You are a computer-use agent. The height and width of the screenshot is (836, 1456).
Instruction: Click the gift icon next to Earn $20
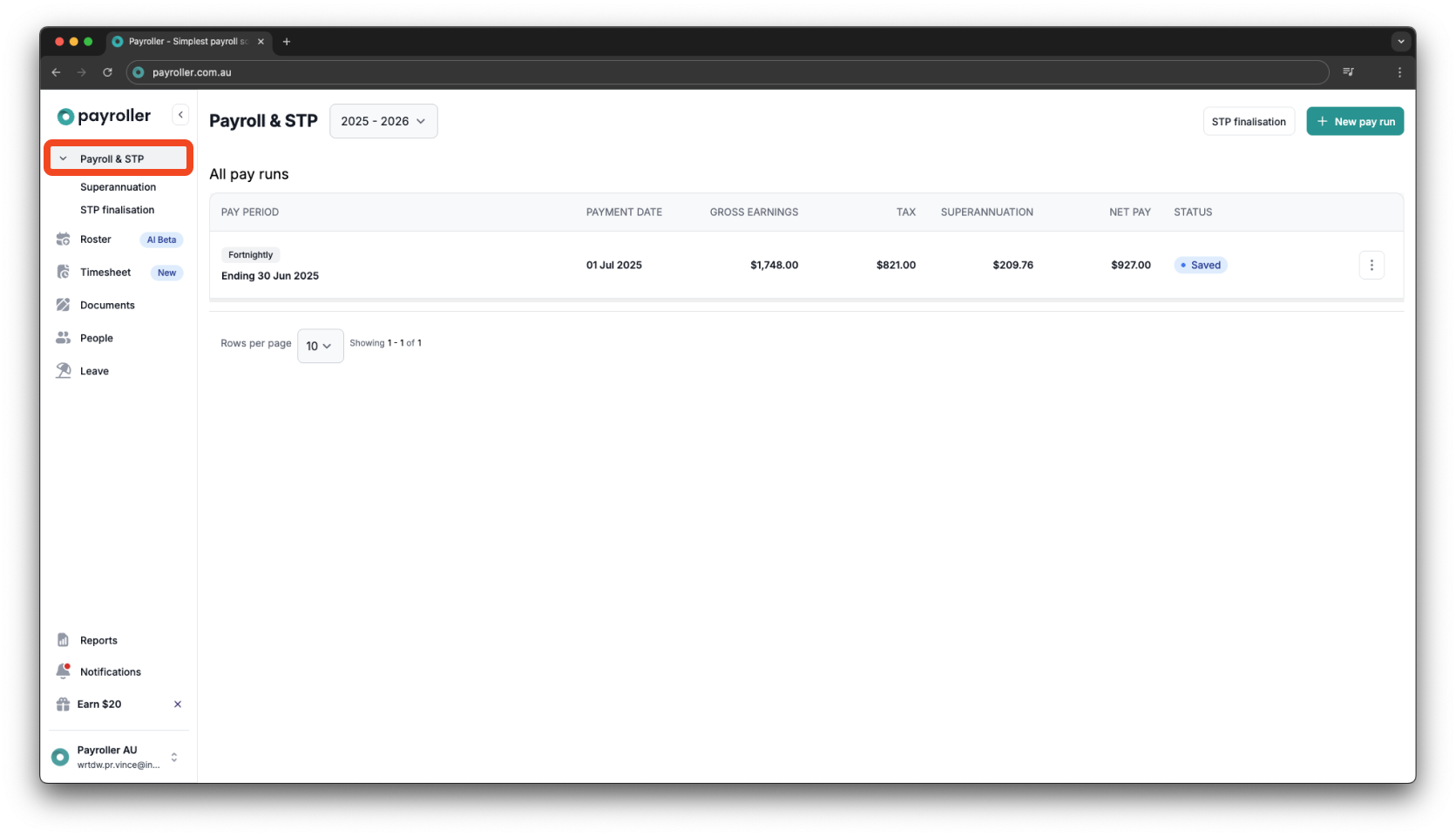[x=61, y=704]
